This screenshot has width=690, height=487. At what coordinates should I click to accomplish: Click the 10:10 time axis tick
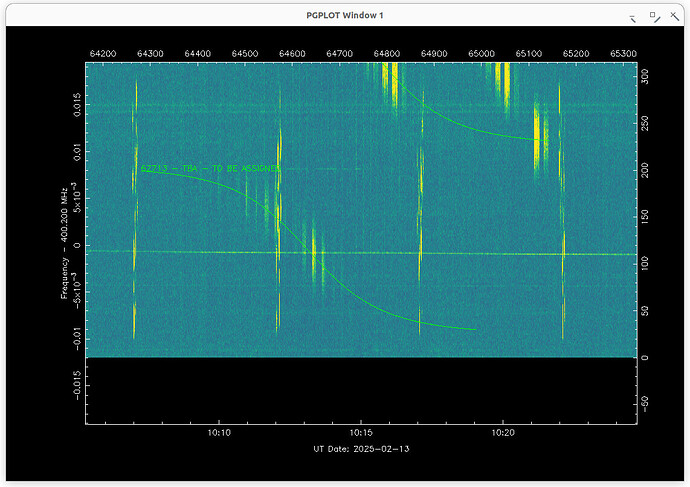click(219, 433)
